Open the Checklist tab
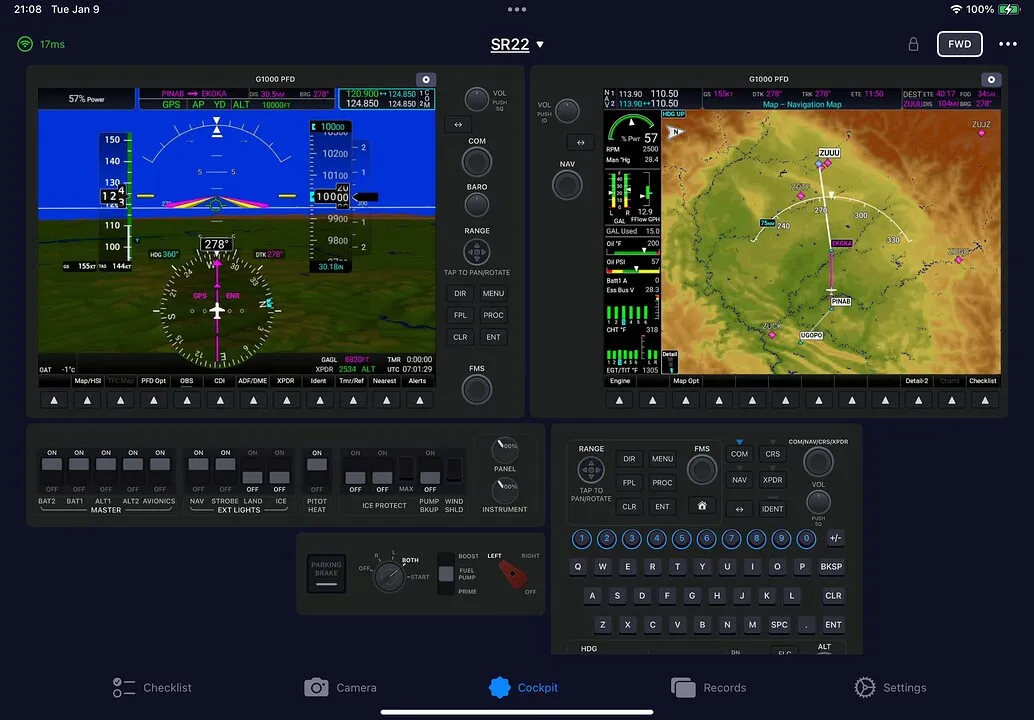The width and height of the screenshot is (1034, 720). [152, 688]
